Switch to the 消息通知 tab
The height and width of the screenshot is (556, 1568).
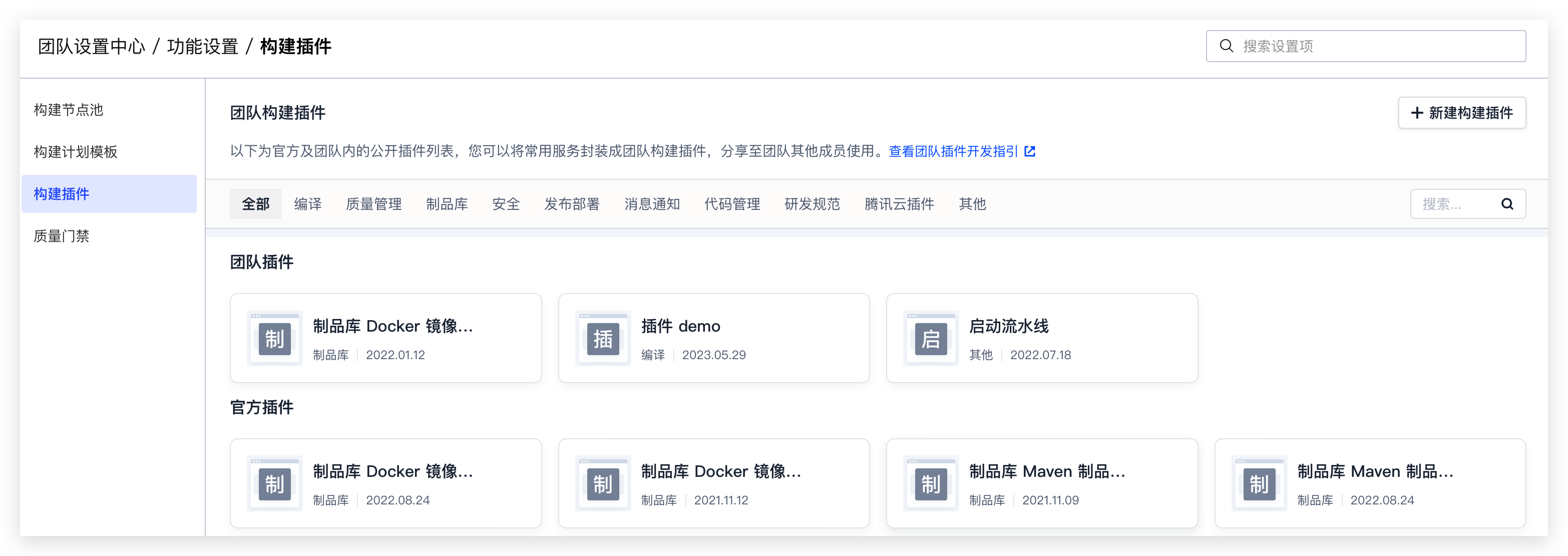(x=652, y=204)
